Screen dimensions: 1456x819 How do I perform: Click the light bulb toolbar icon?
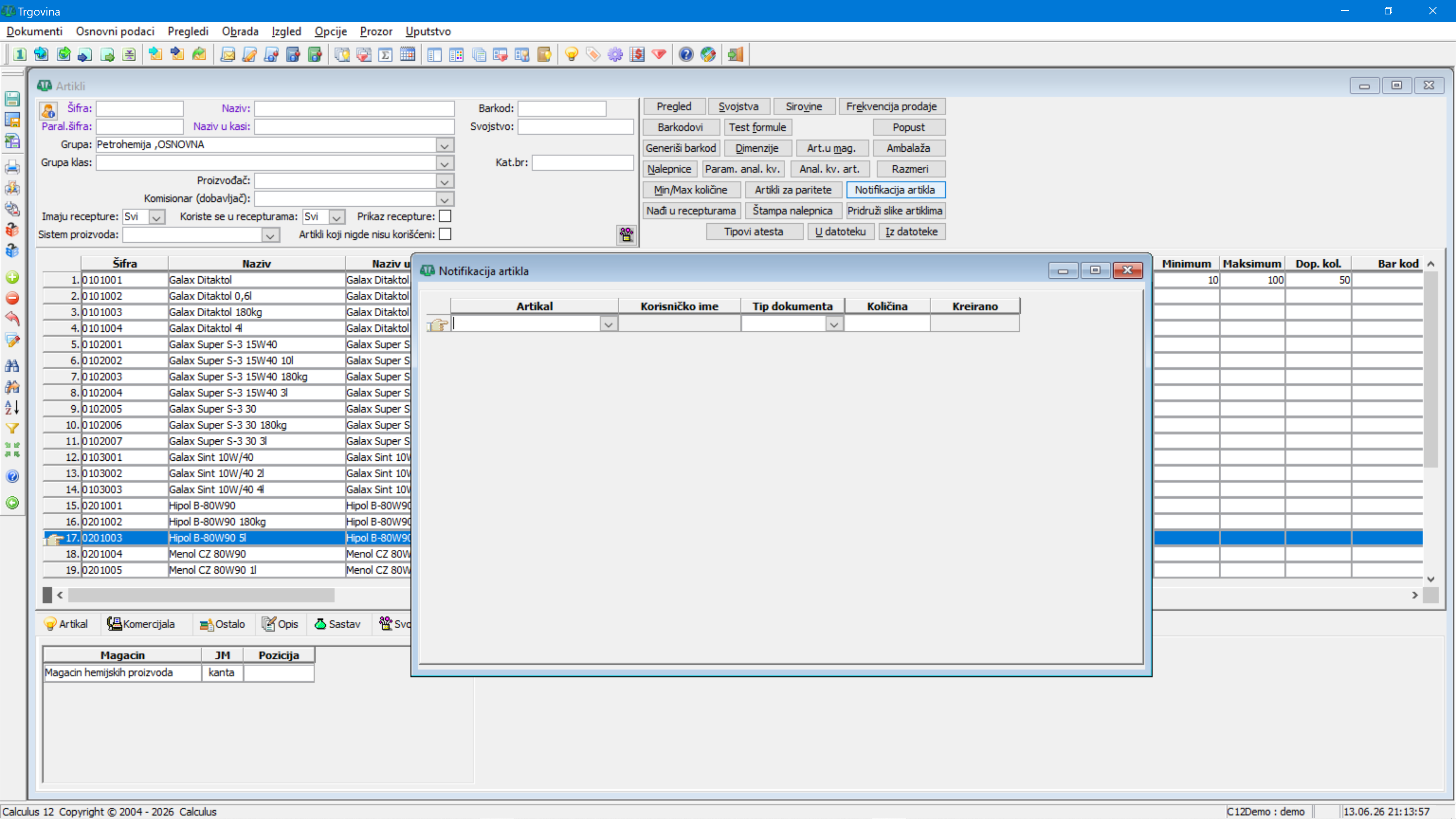571,54
